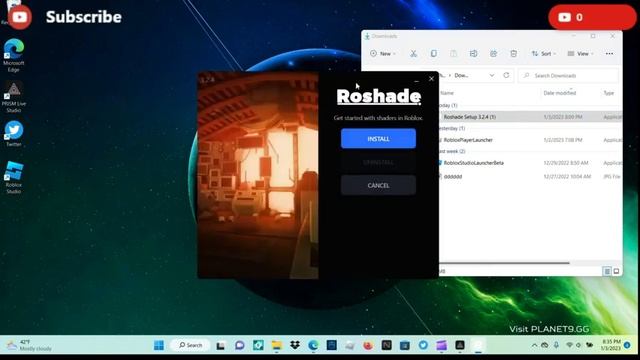
Task: Open the Windows Start menu
Action: (159, 345)
